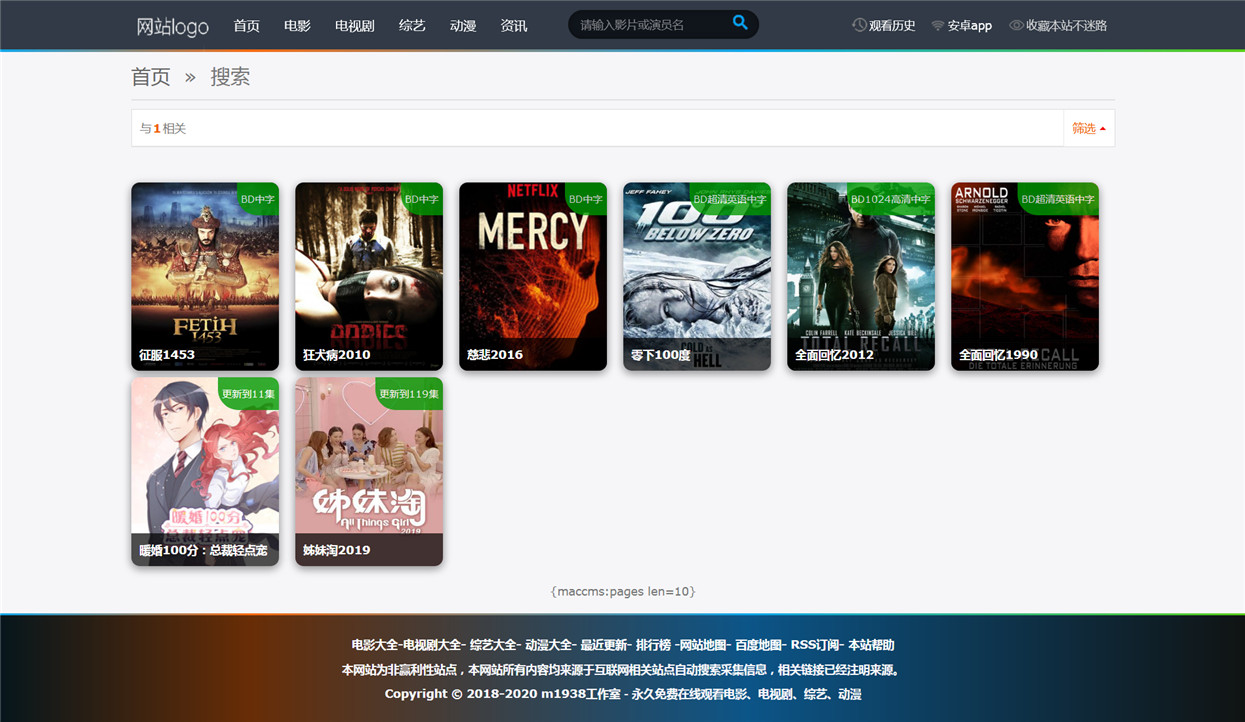Open 电影大全 footer link
Screen dimensions: 1245x722
click(375, 645)
